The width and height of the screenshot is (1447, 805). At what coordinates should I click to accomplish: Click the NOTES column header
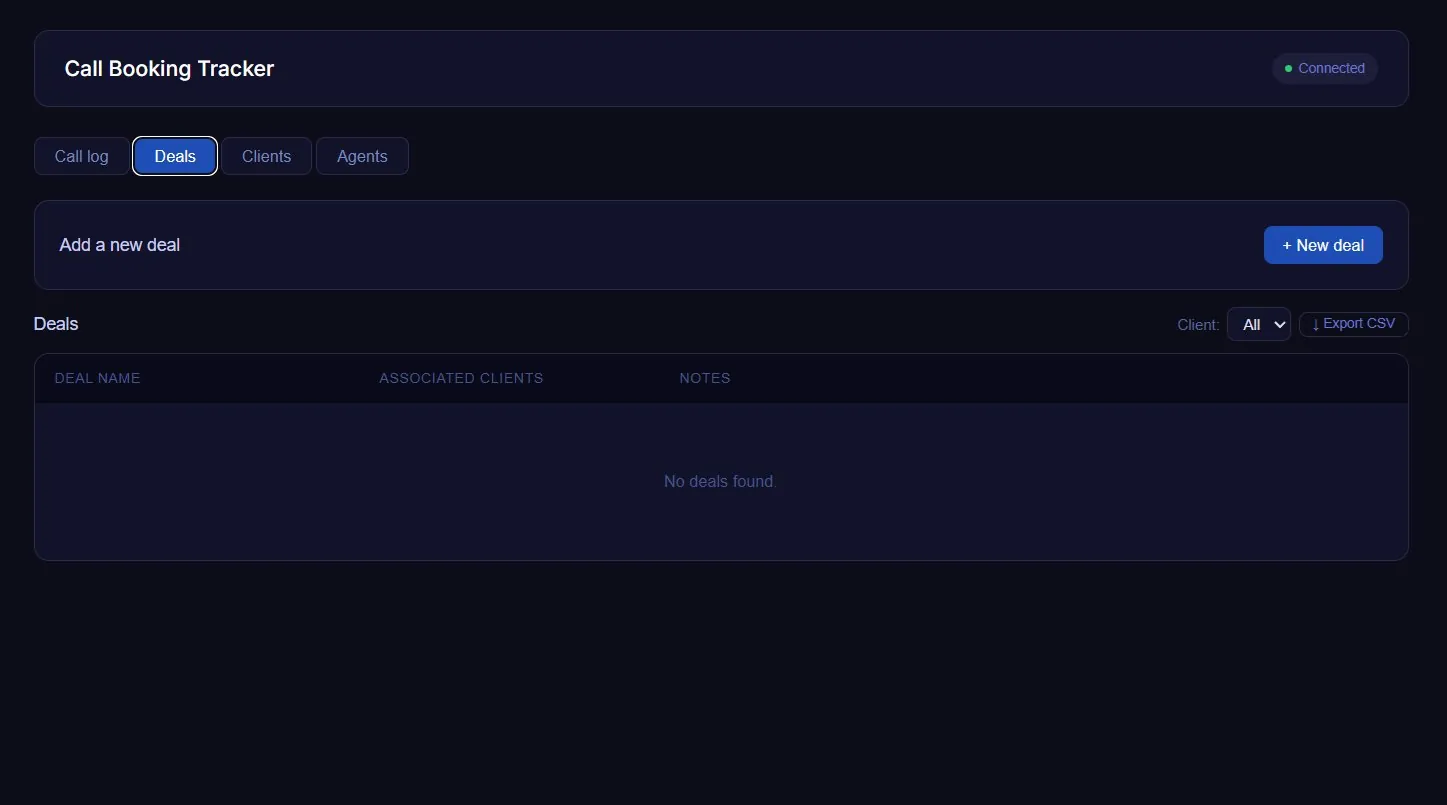coord(705,378)
